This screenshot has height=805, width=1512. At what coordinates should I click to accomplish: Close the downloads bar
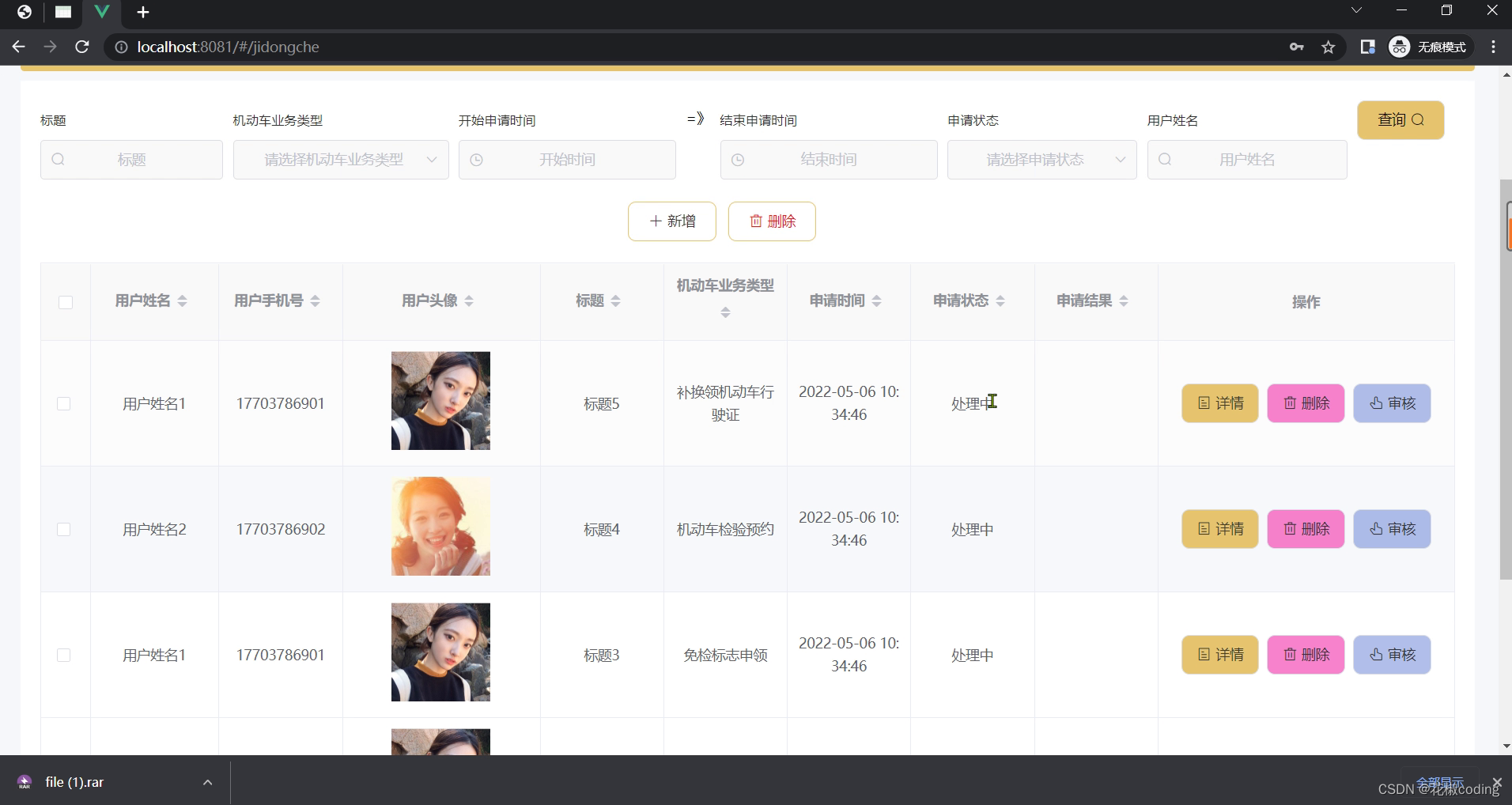click(1497, 782)
